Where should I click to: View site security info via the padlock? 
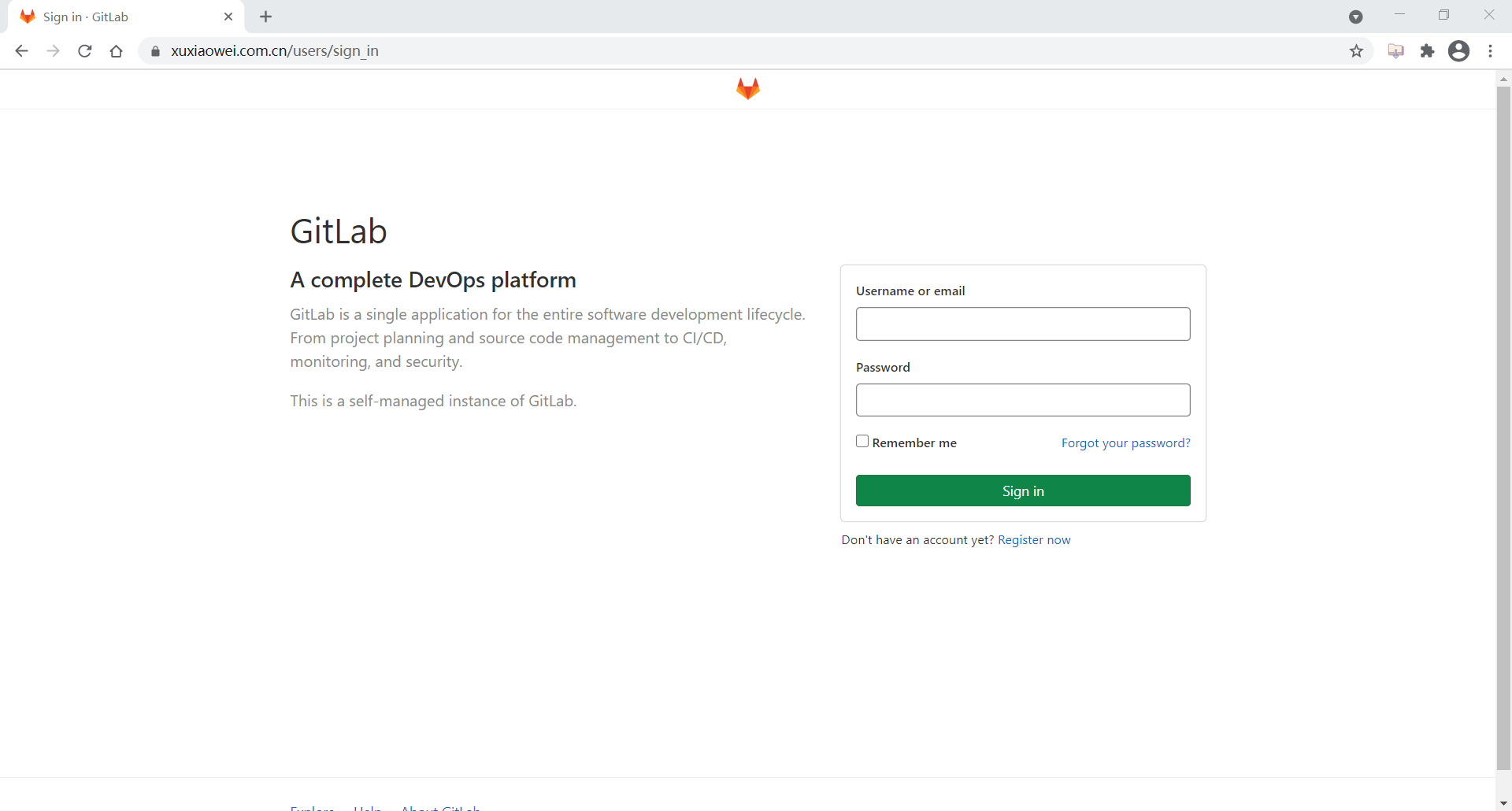pos(155,50)
